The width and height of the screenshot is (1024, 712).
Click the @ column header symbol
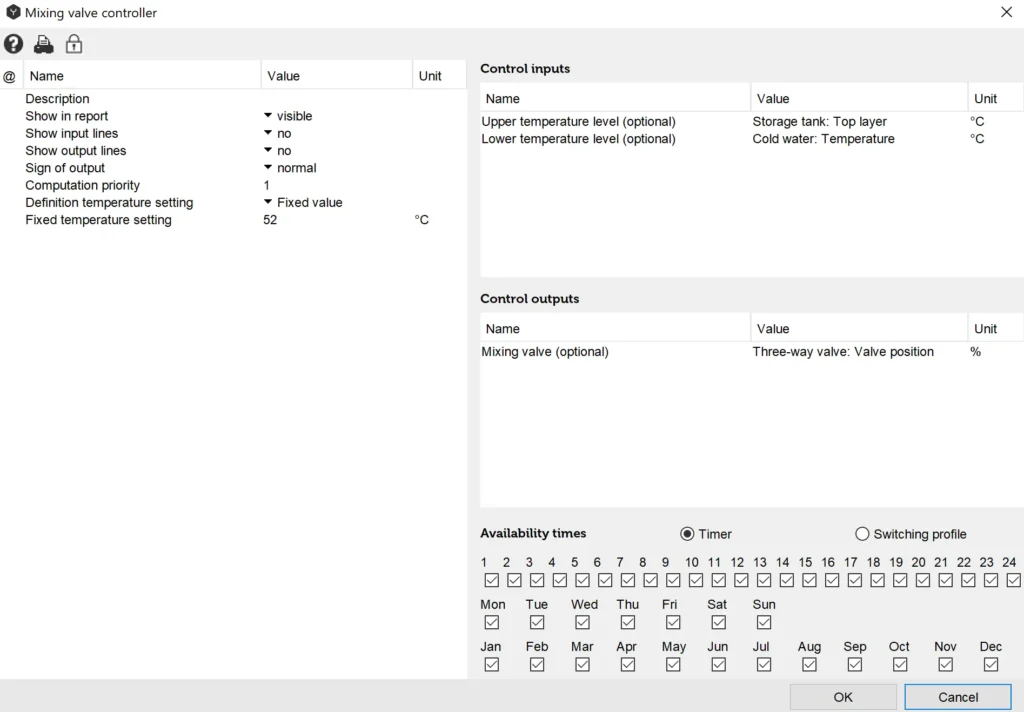pyautogui.click(x=10, y=76)
